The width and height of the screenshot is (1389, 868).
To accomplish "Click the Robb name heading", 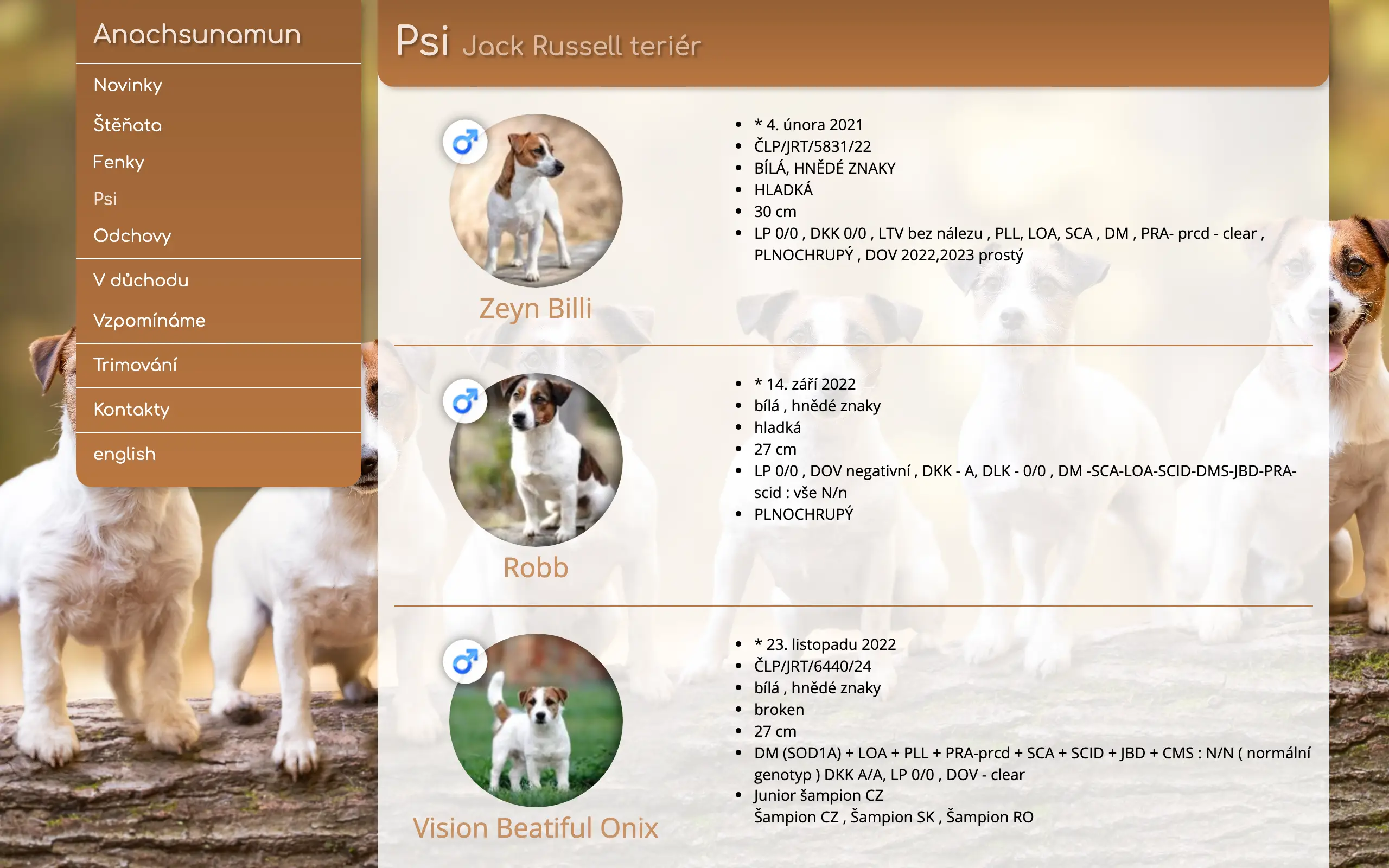I will (x=536, y=568).
